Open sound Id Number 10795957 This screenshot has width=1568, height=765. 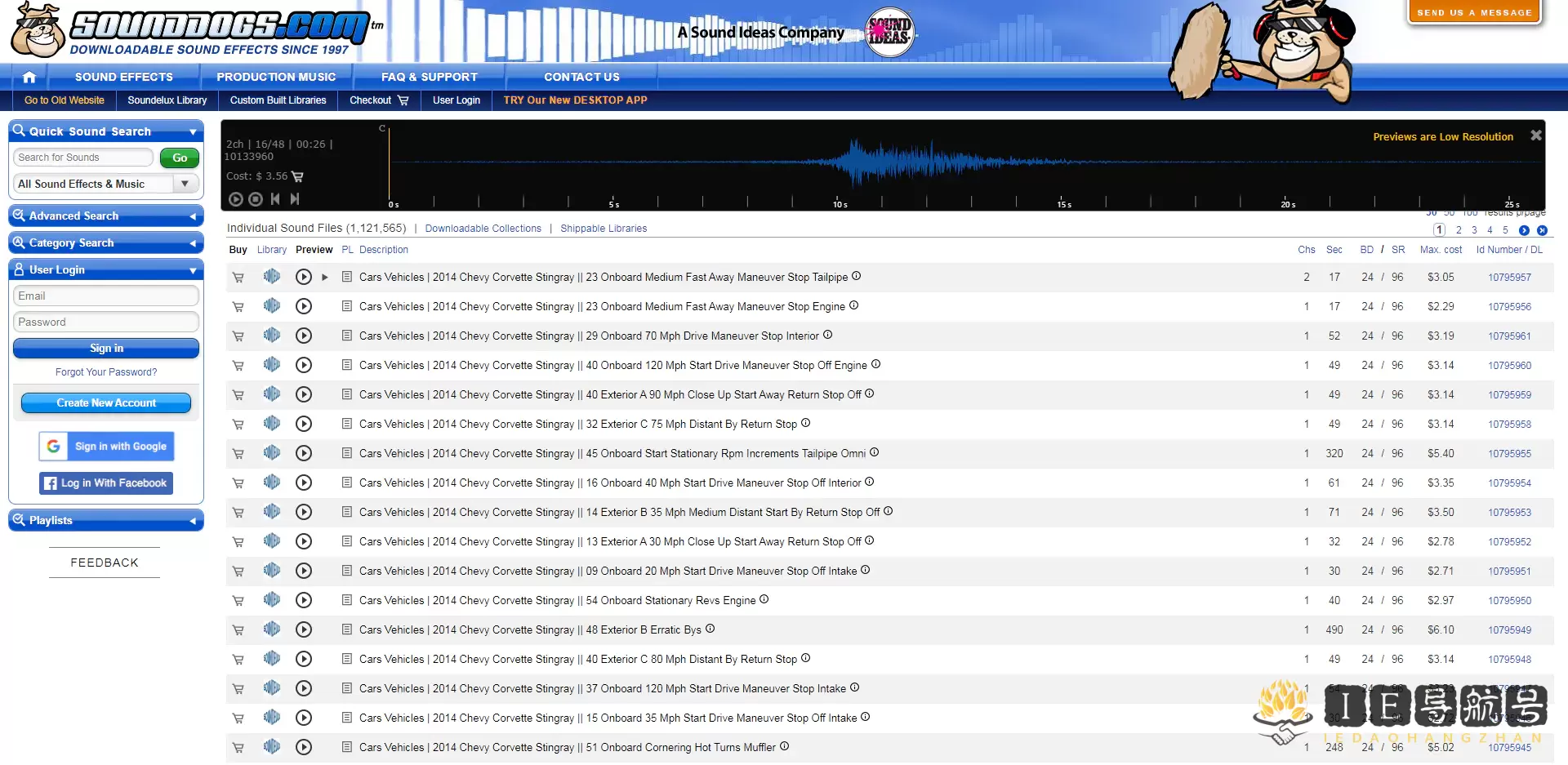1509,278
